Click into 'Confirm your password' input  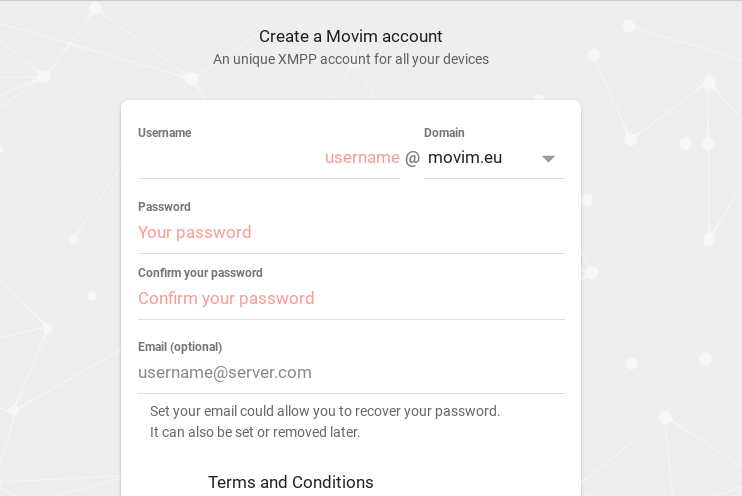coord(350,299)
